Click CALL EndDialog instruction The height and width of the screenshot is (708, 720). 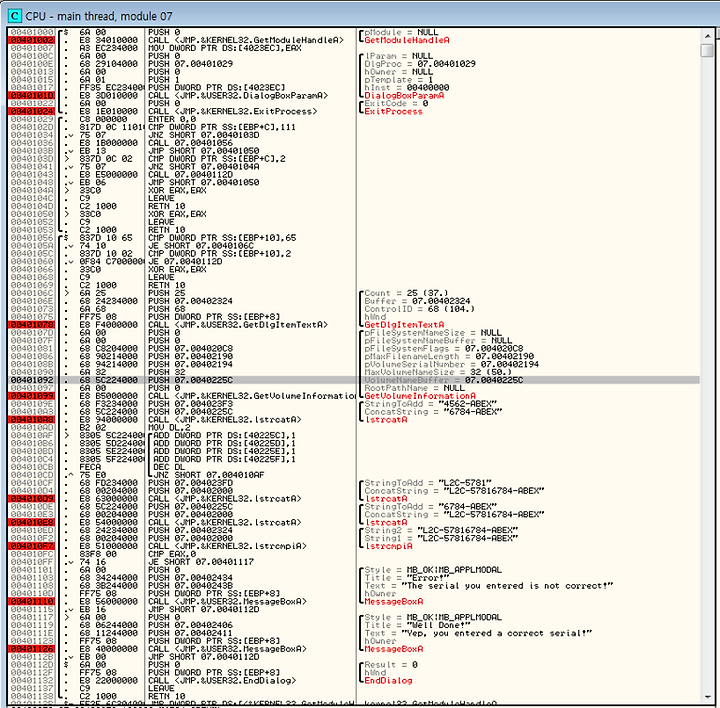coord(222,680)
